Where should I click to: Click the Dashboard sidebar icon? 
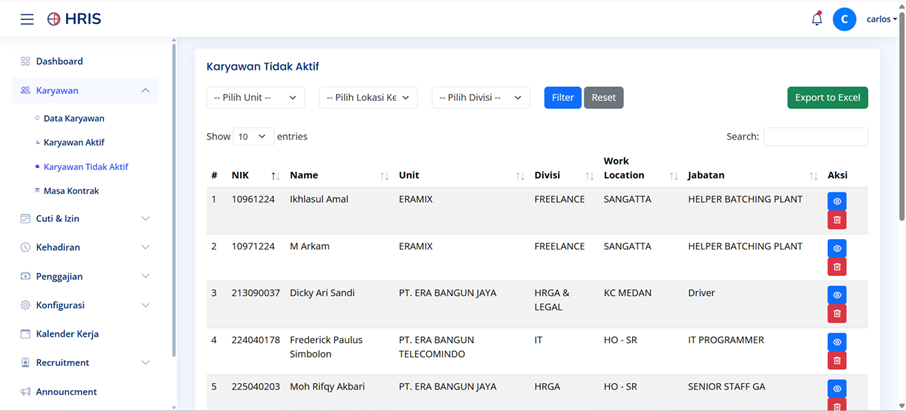pyautogui.click(x=25, y=61)
